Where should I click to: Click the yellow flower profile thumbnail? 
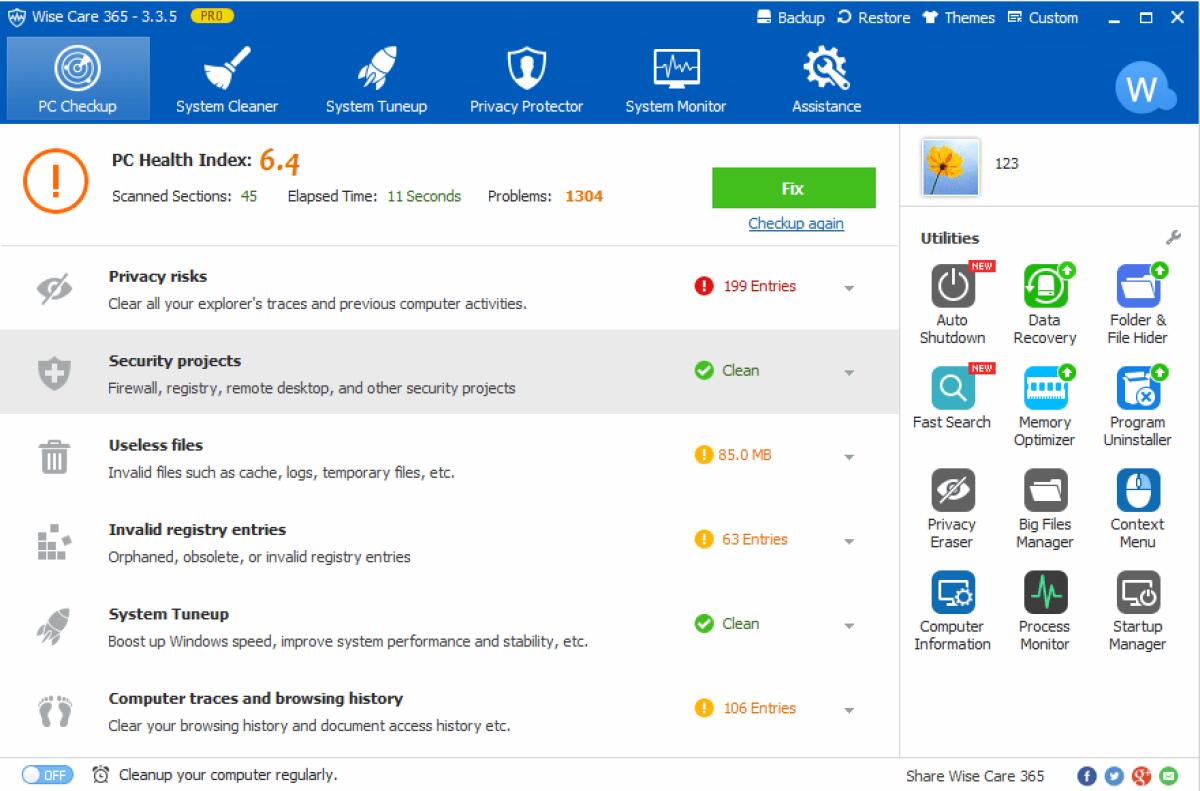pos(947,164)
